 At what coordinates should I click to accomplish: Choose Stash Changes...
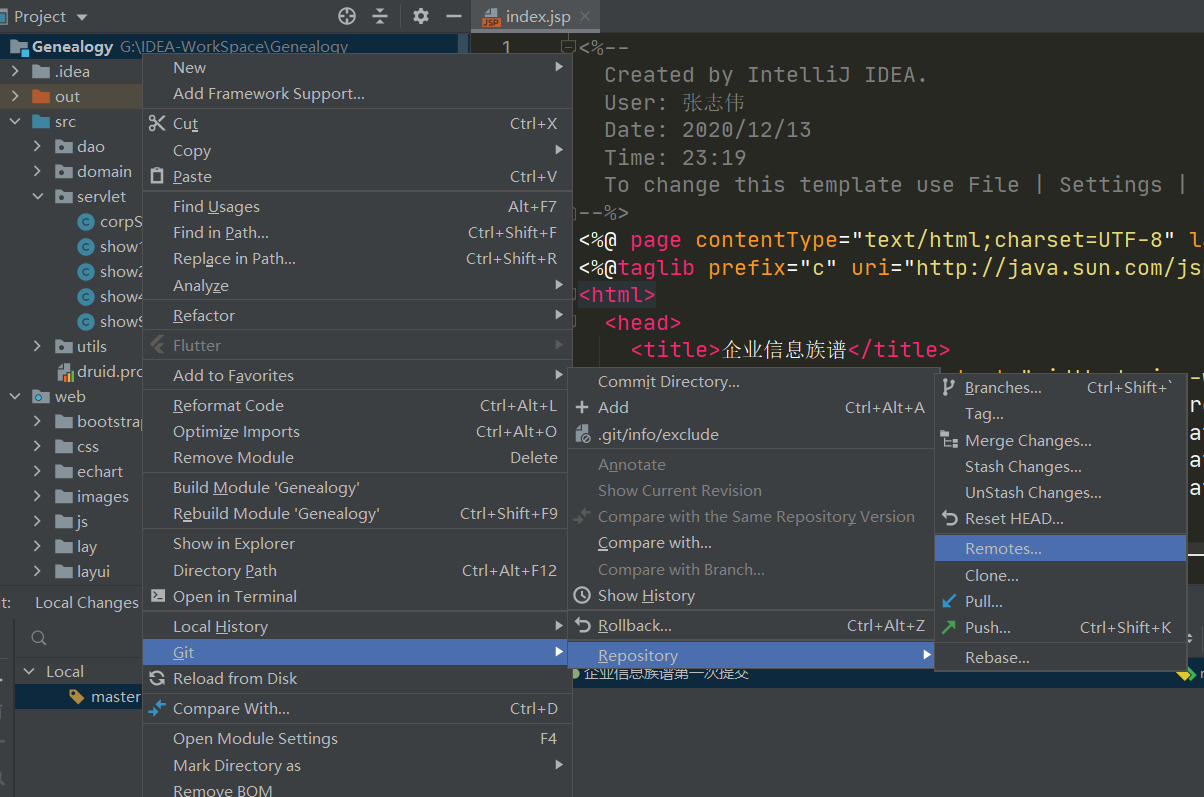[x=1061, y=466]
